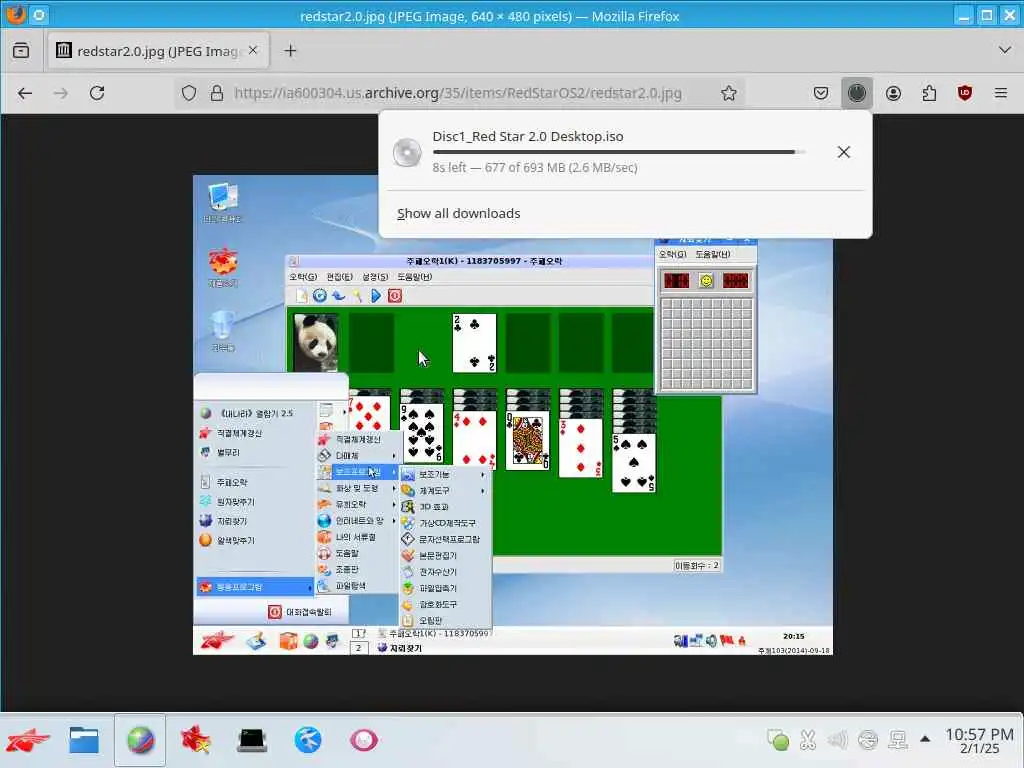Click the disc file icon in downloads panel
This screenshot has height=768, width=1024.
(407, 153)
